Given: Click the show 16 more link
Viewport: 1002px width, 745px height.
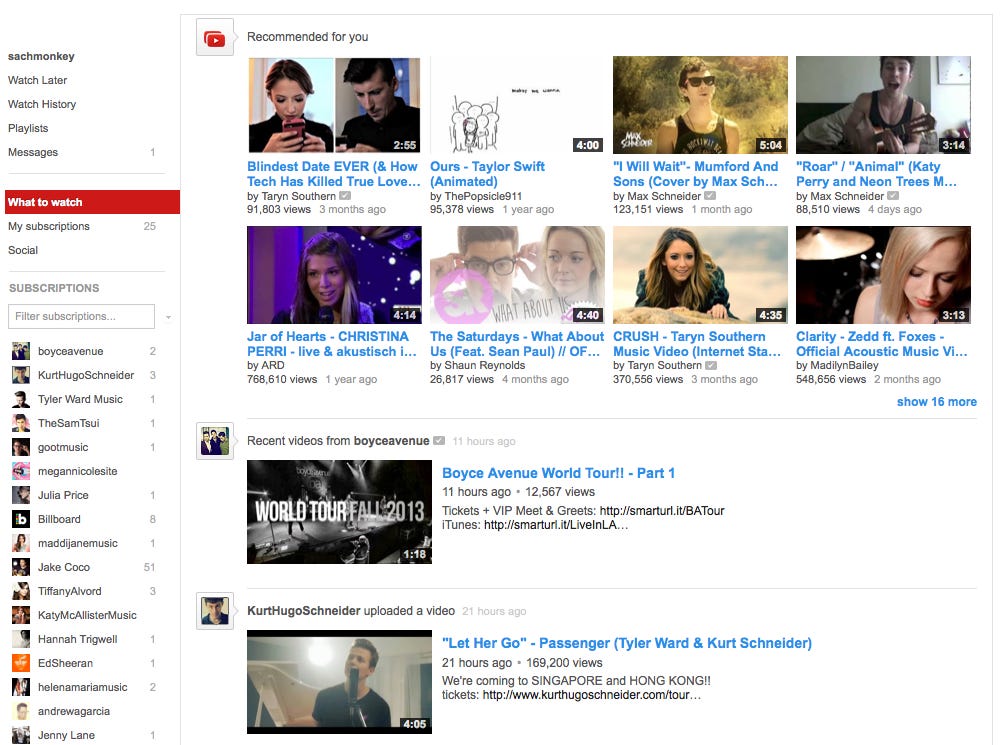Looking at the screenshot, I should [x=936, y=402].
